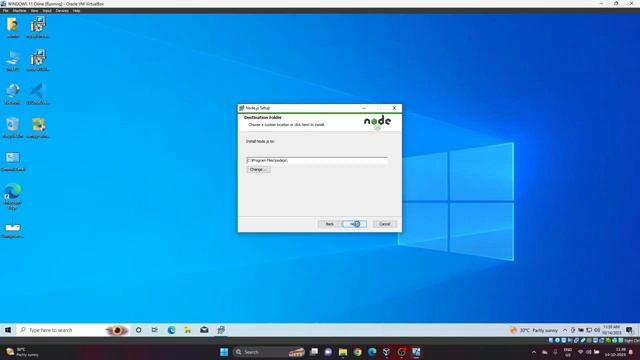This screenshot has width=640, height=360.
Task: Click the microphone icon in host tray
Action: pyautogui.click(x=555, y=352)
